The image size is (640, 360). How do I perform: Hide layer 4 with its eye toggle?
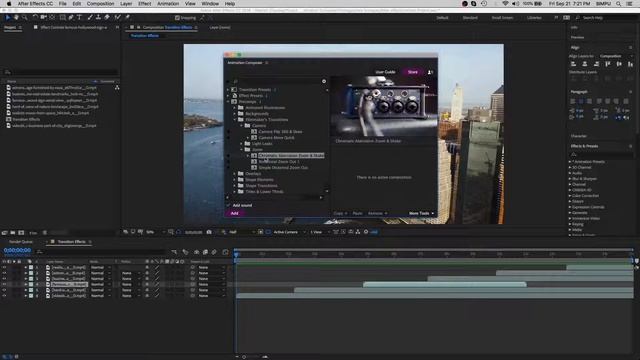(x=4, y=284)
